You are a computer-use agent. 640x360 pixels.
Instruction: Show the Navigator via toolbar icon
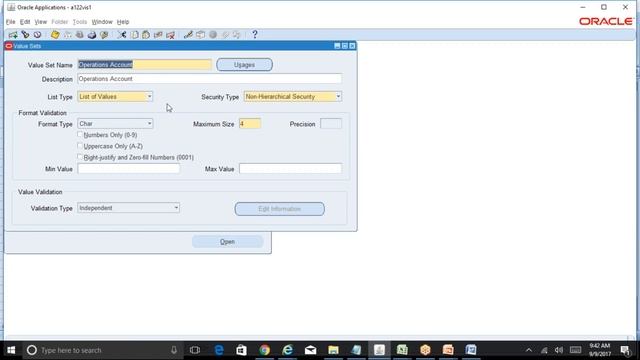(38, 35)
